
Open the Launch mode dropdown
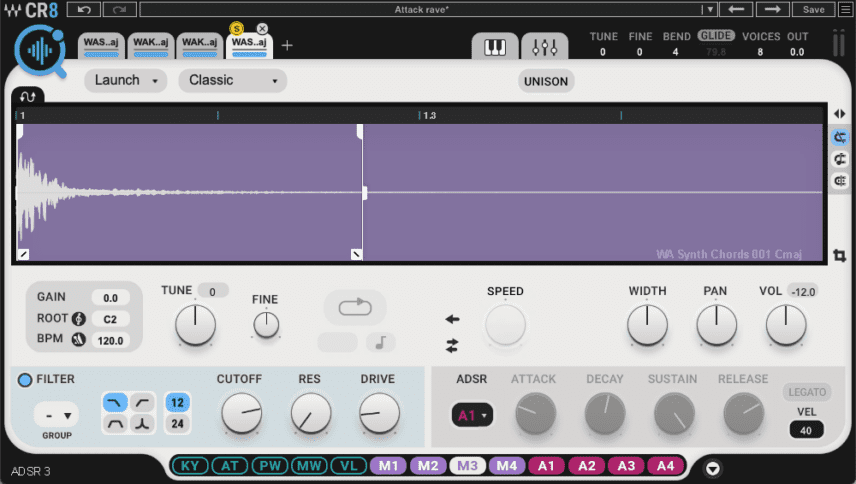(126, 80)
